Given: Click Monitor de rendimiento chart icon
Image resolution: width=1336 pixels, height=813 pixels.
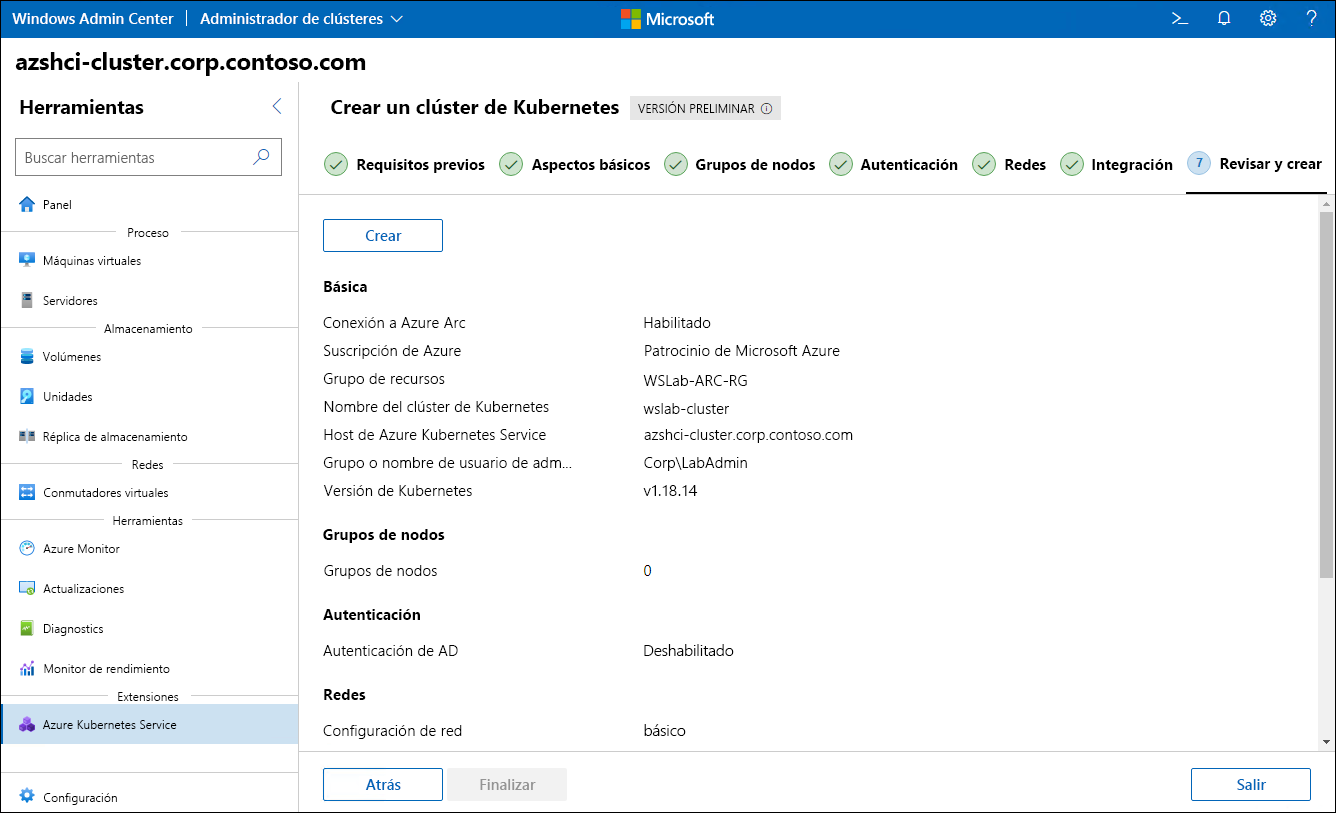Looking at the screenshot, I should (27, 669).
